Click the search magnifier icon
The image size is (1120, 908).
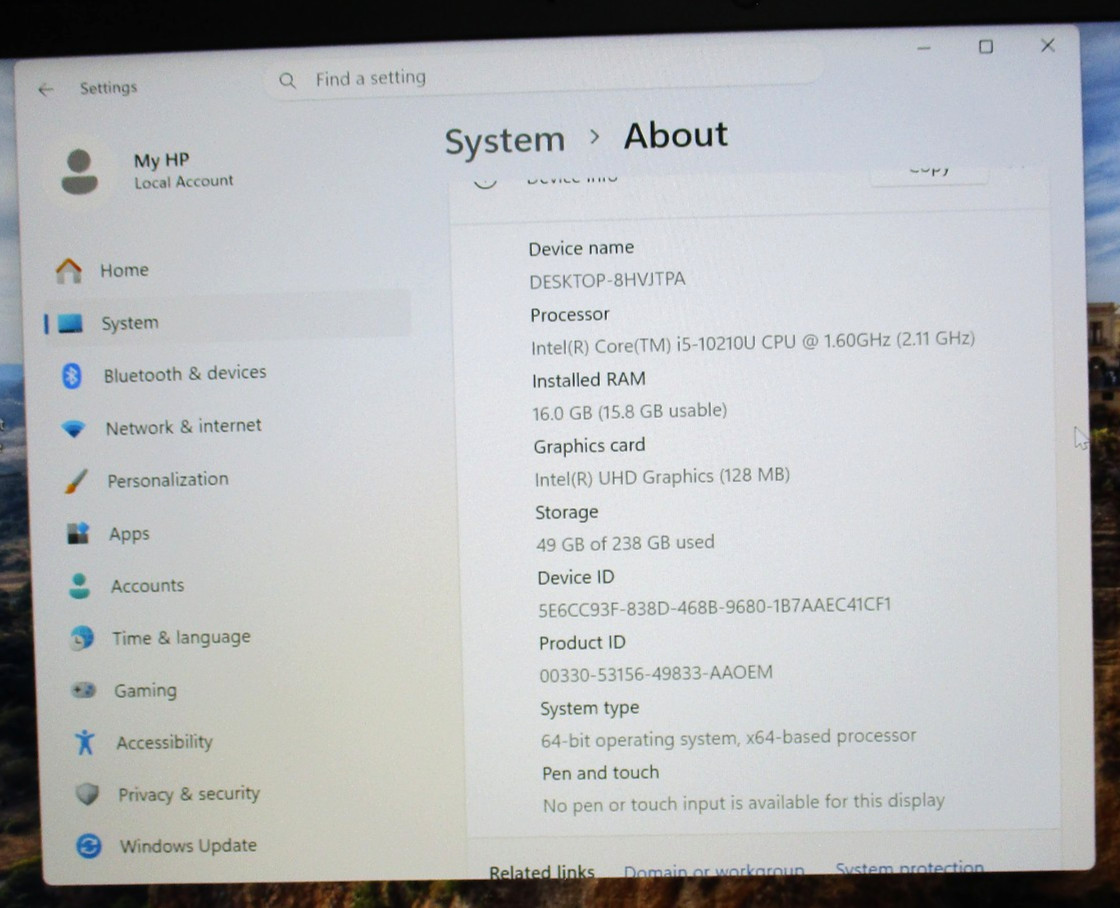coord(287,81)
